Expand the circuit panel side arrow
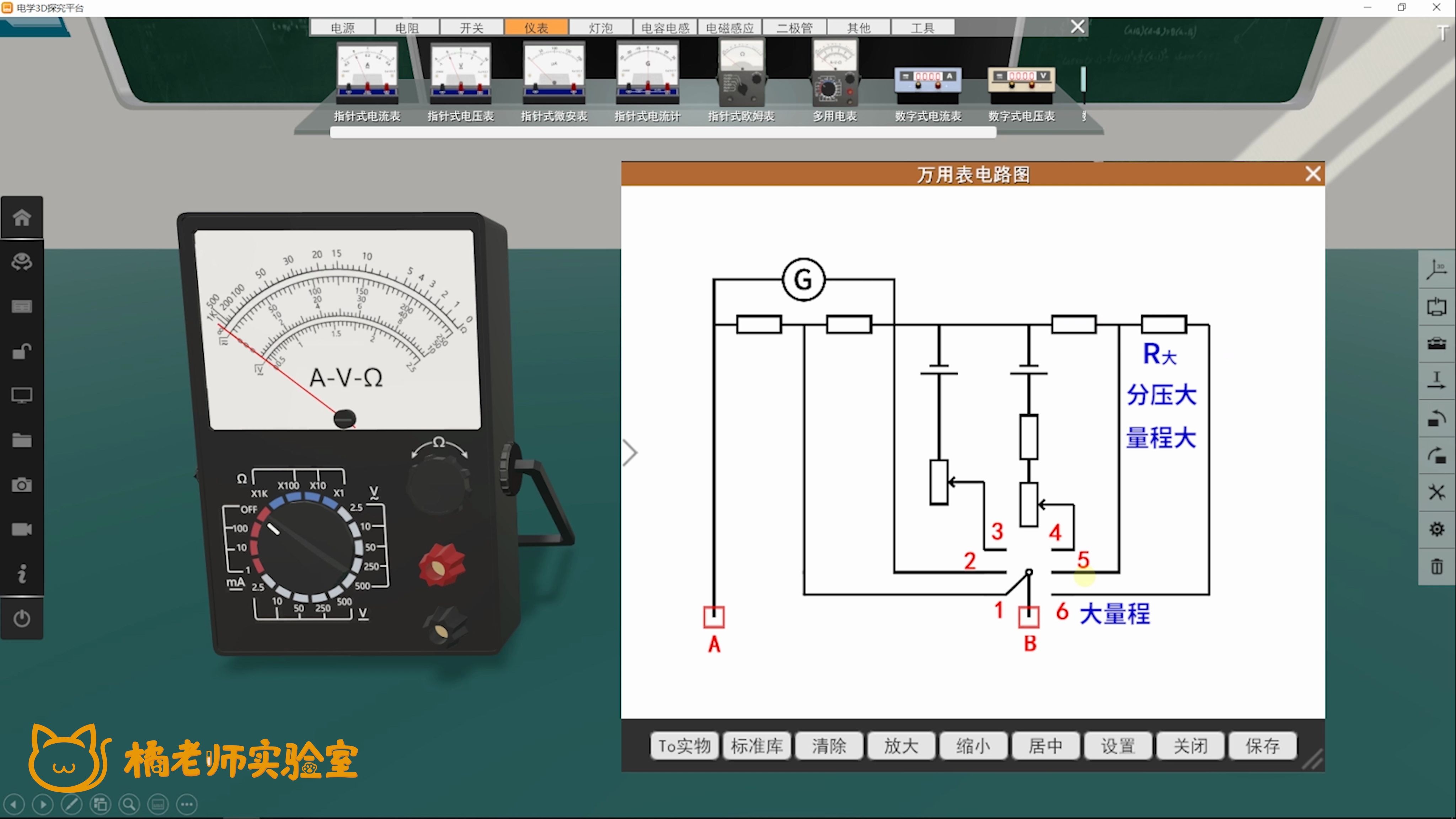Image resolution: width=1456 pixels, height=819 pixels. click(x=630, y=453)
